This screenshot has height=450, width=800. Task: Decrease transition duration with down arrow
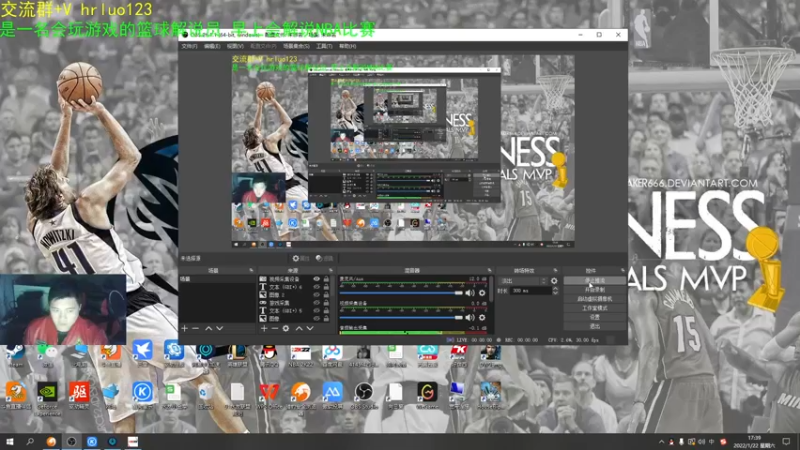point(555,293)
